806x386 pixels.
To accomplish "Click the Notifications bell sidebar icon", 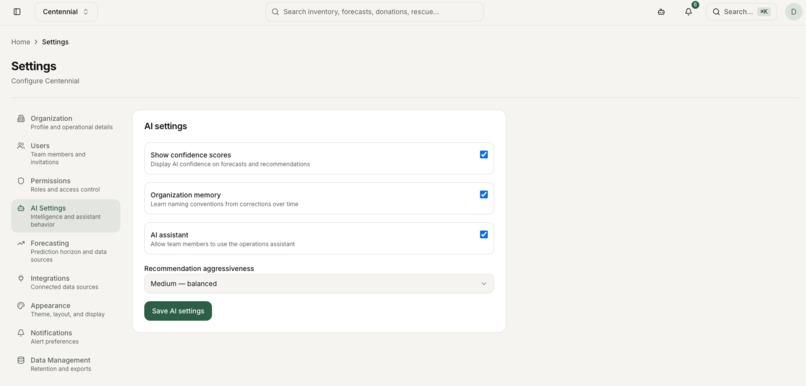I will click(21, 333).
